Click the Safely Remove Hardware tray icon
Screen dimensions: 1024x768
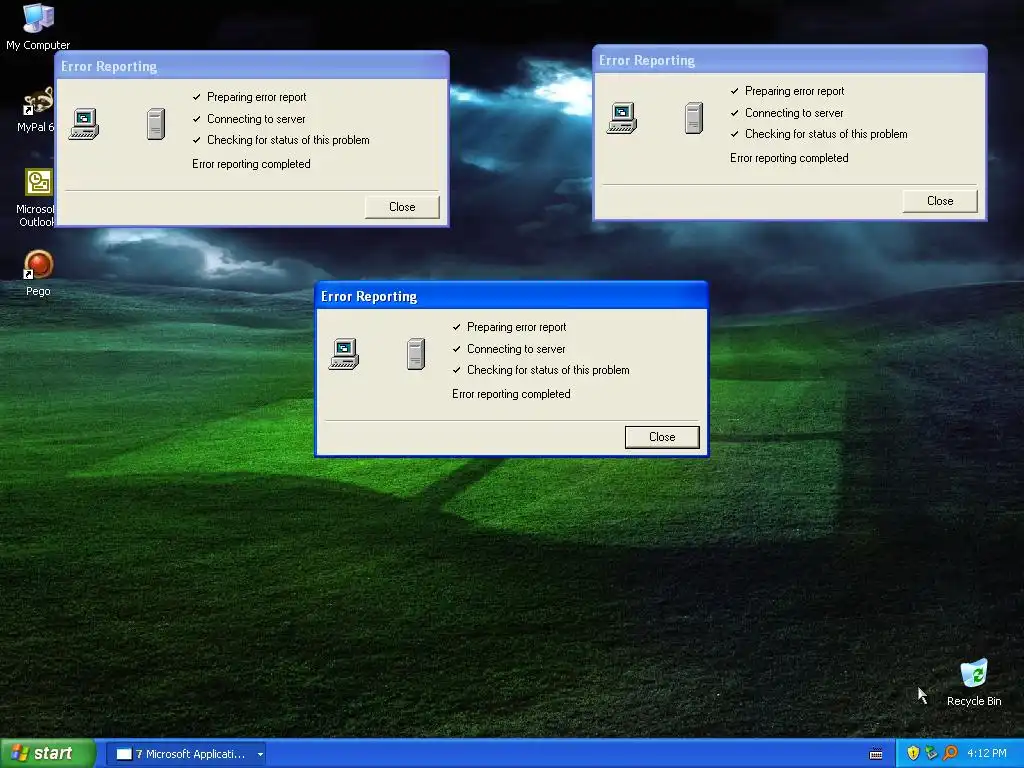click(931, 753)
